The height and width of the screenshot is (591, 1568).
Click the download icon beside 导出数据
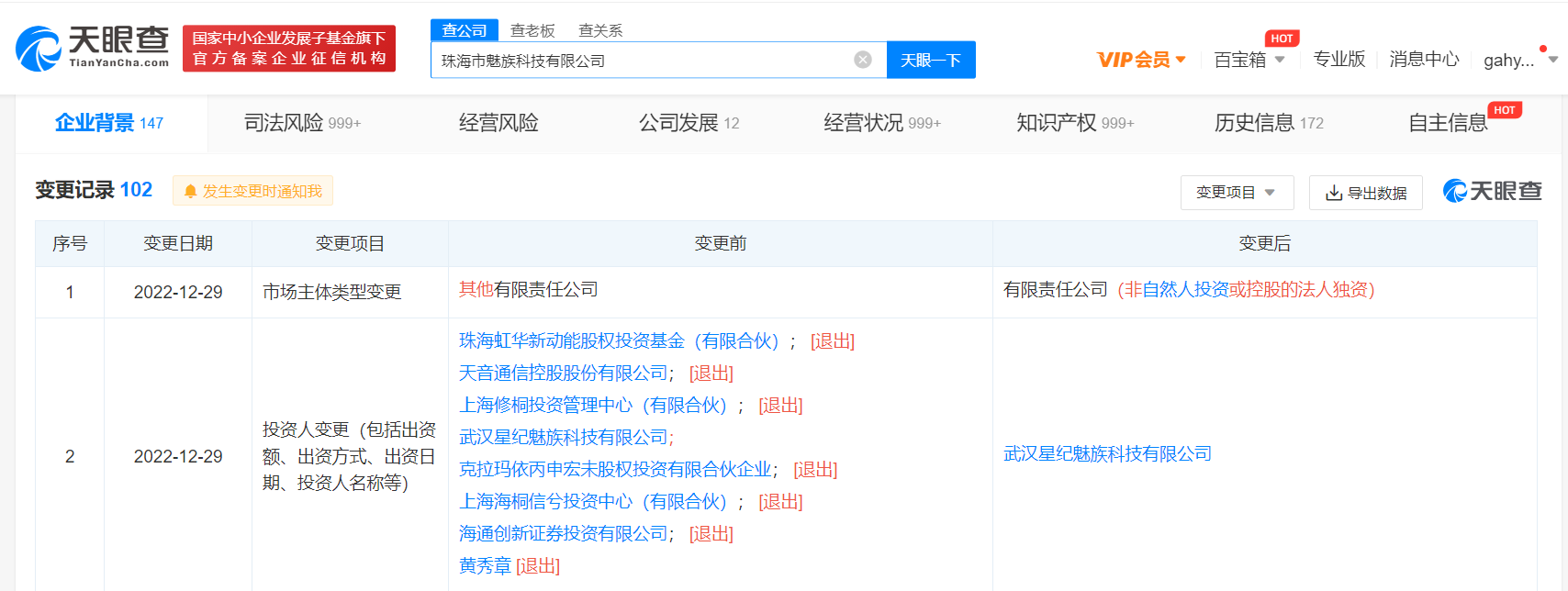pyautogui.click(x=1334, y=193)
